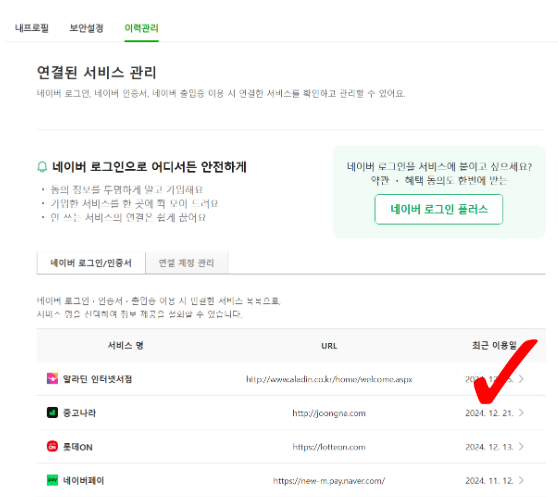Open the http://joongna.com link

click(x=329, y=413)
